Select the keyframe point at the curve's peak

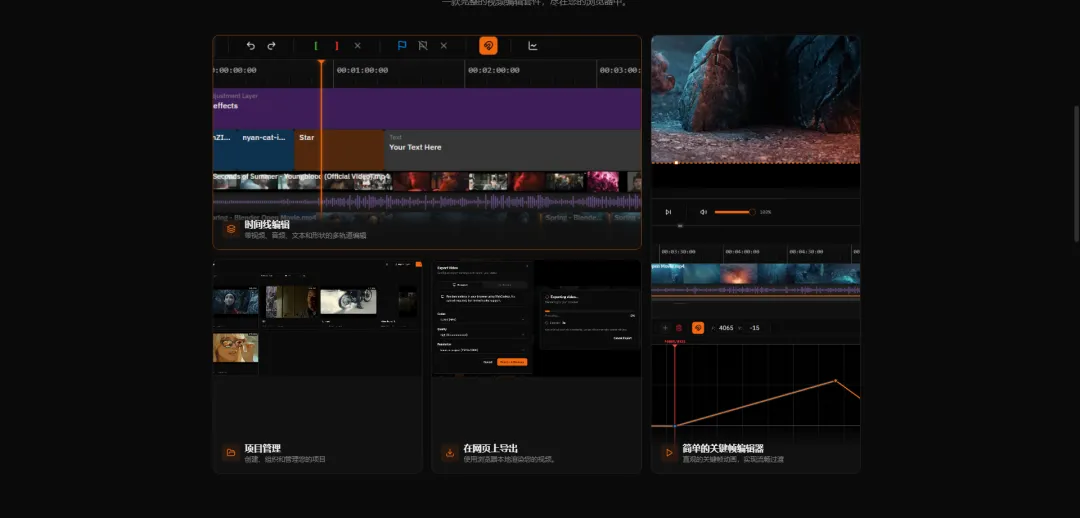click(835, 380)
